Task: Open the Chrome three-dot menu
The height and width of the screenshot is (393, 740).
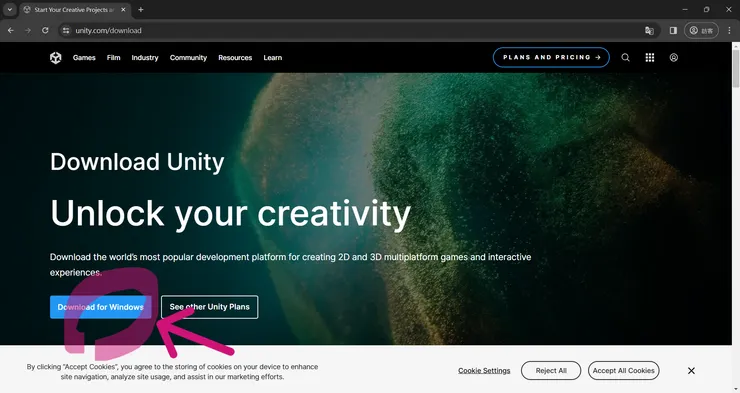Action: [x=730, y=30]
